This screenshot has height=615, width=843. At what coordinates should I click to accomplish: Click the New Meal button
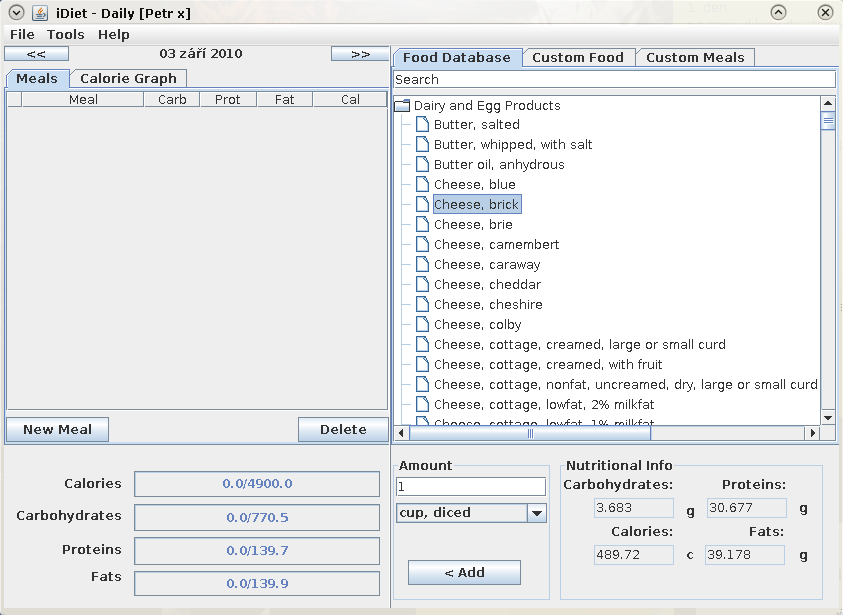pos(58,430)
